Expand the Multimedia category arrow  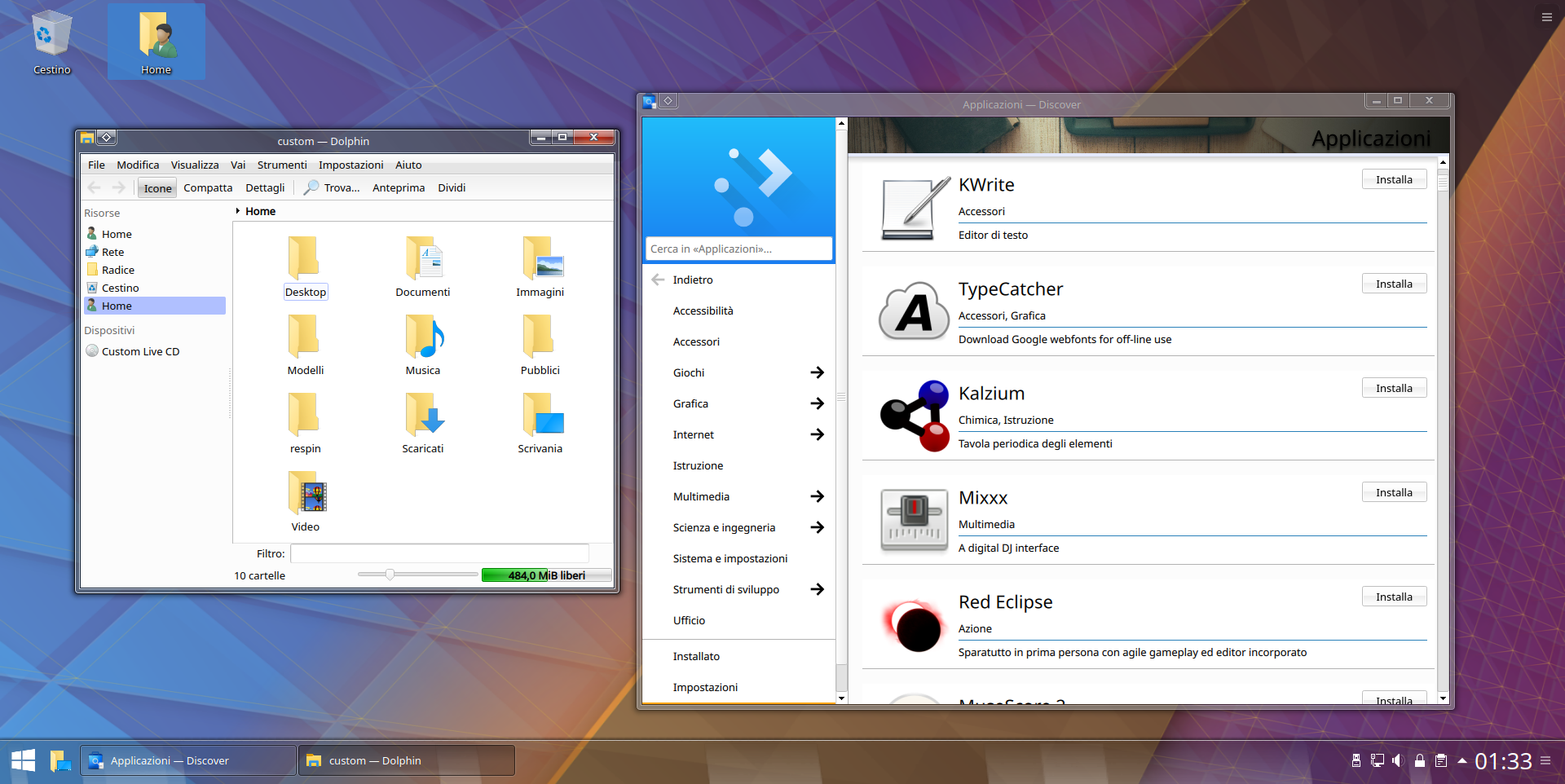817,496
